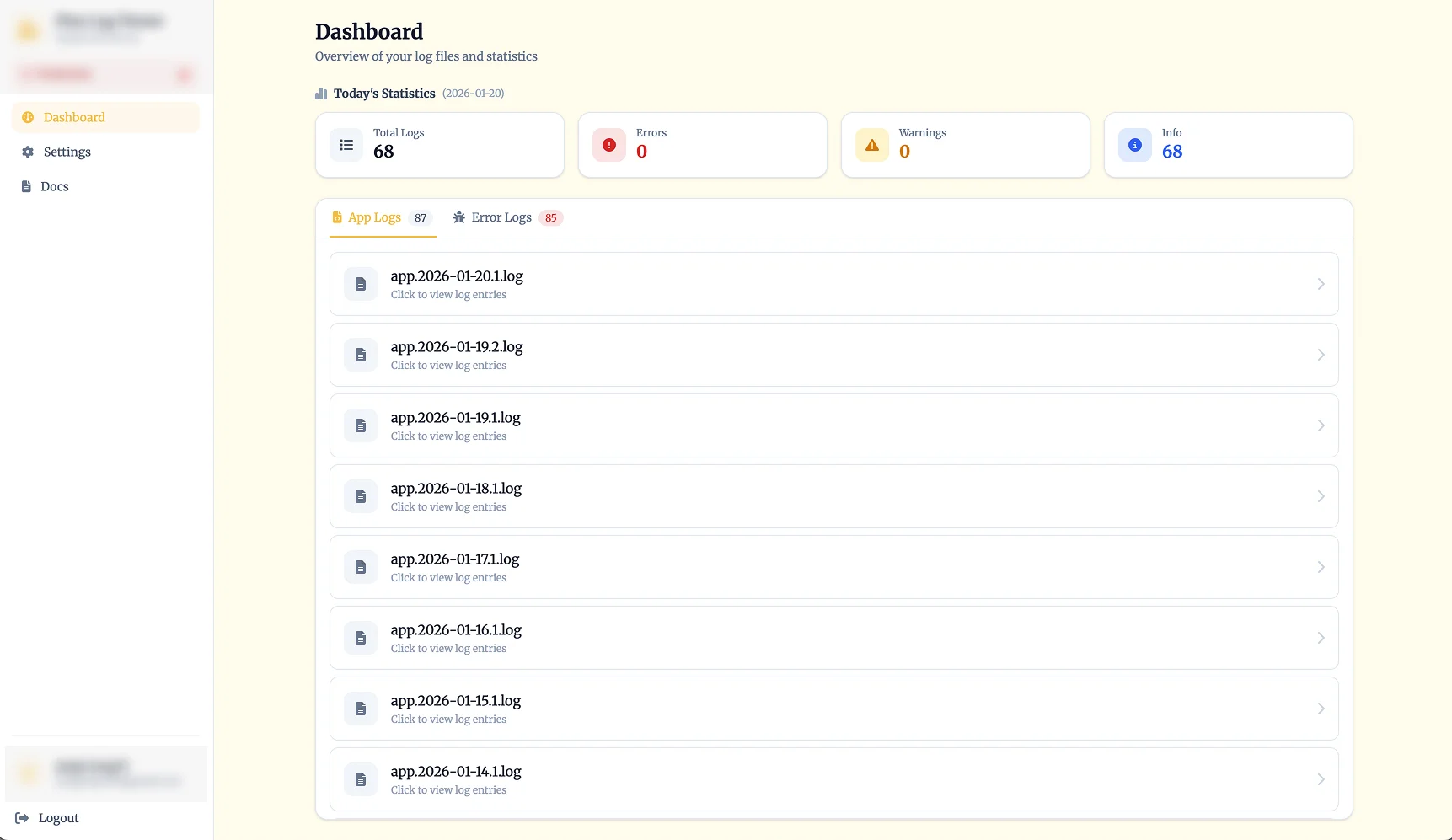The height and width of the screenshot is (840, 1452).
Task: Click the file icon of app.2026-01-15.1.log
Action: click(x=361, y=709)
